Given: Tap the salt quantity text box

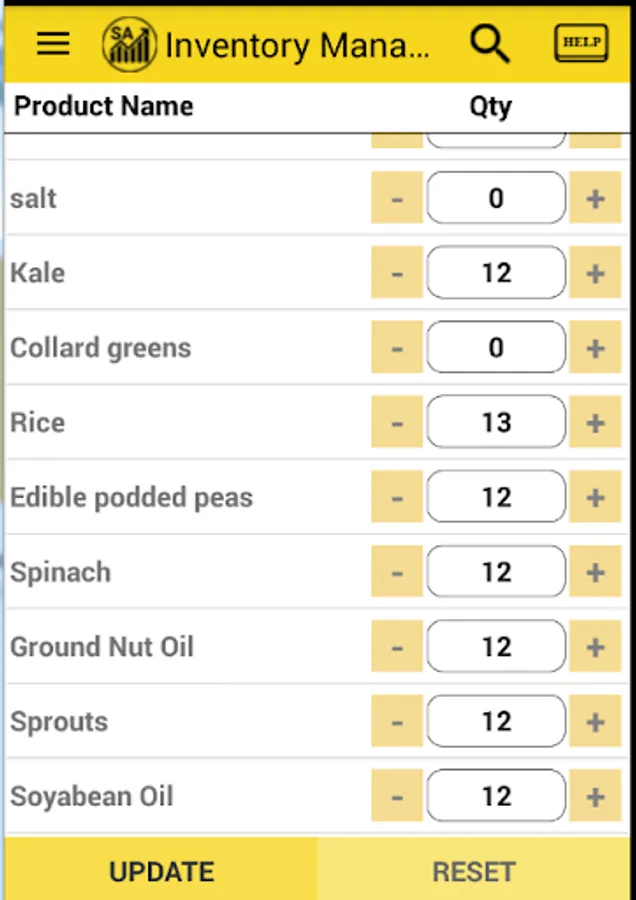Looking at the screenshot, I should 496,198.
